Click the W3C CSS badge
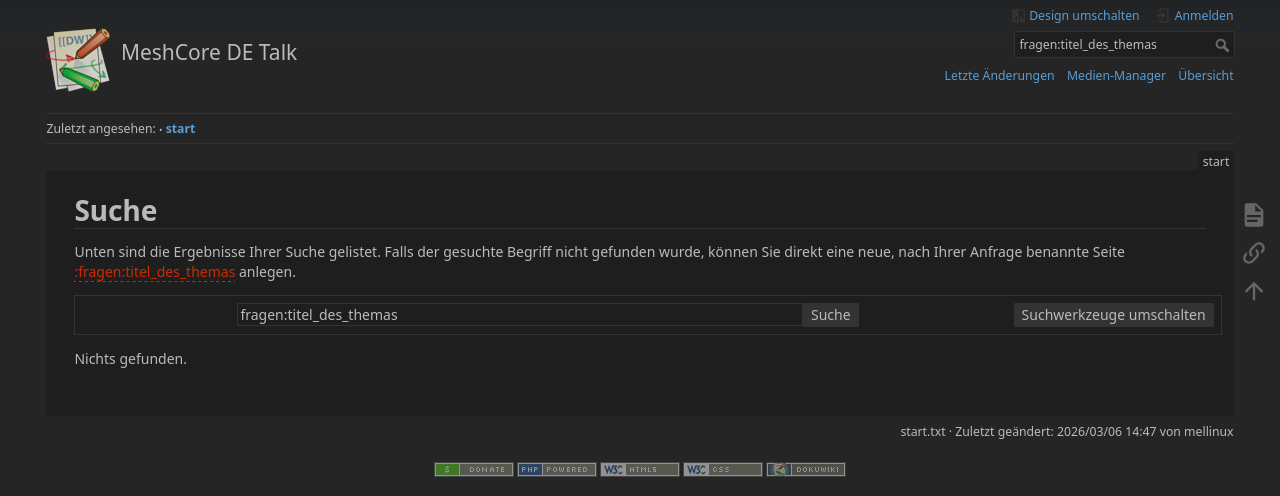Image resolution: width=1280 pixels, height=496 pixels. [x=723, y=469]
